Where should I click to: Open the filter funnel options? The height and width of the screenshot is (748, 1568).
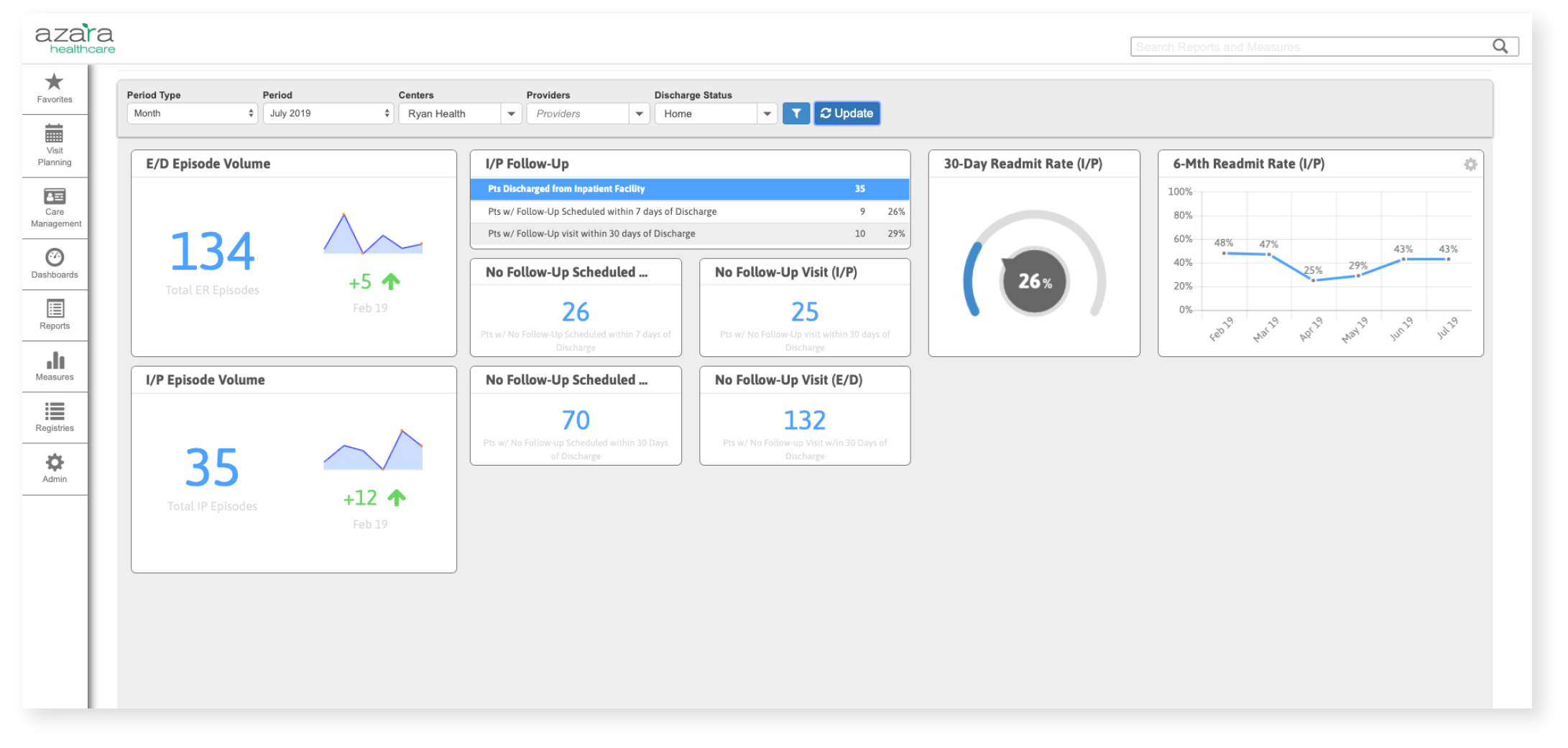pos(796,113)
